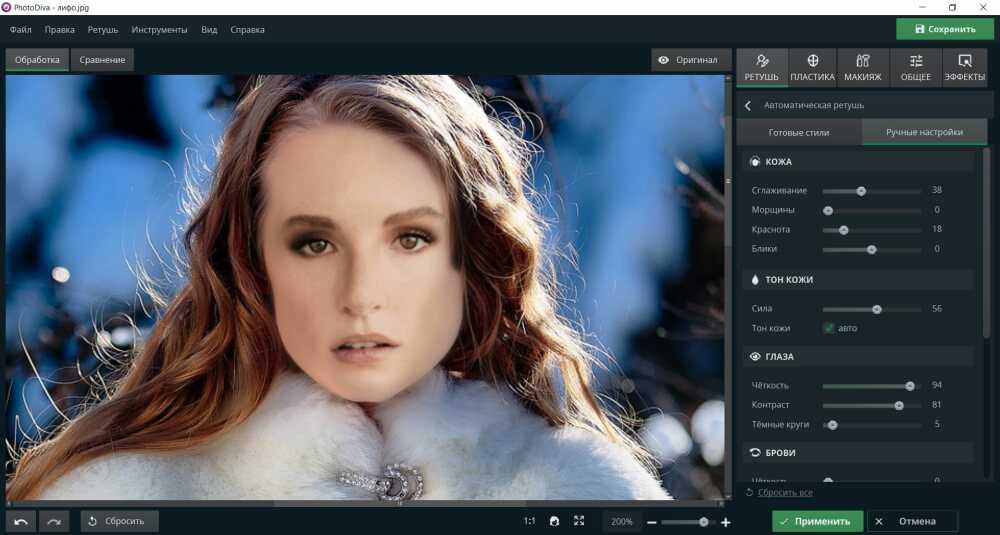Open the Макияж tool tab
This screenshot has height=535, width=1000.
pyautogui.click(x=862, y=68)
